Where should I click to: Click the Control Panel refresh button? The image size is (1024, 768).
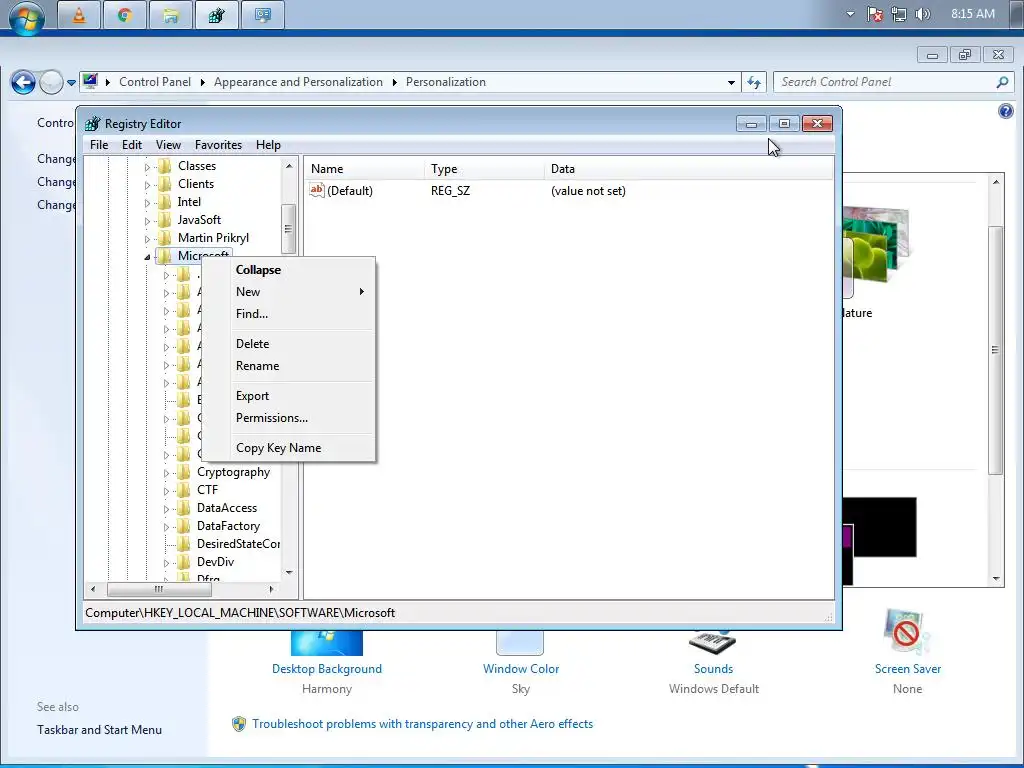(x=754, y=82)
